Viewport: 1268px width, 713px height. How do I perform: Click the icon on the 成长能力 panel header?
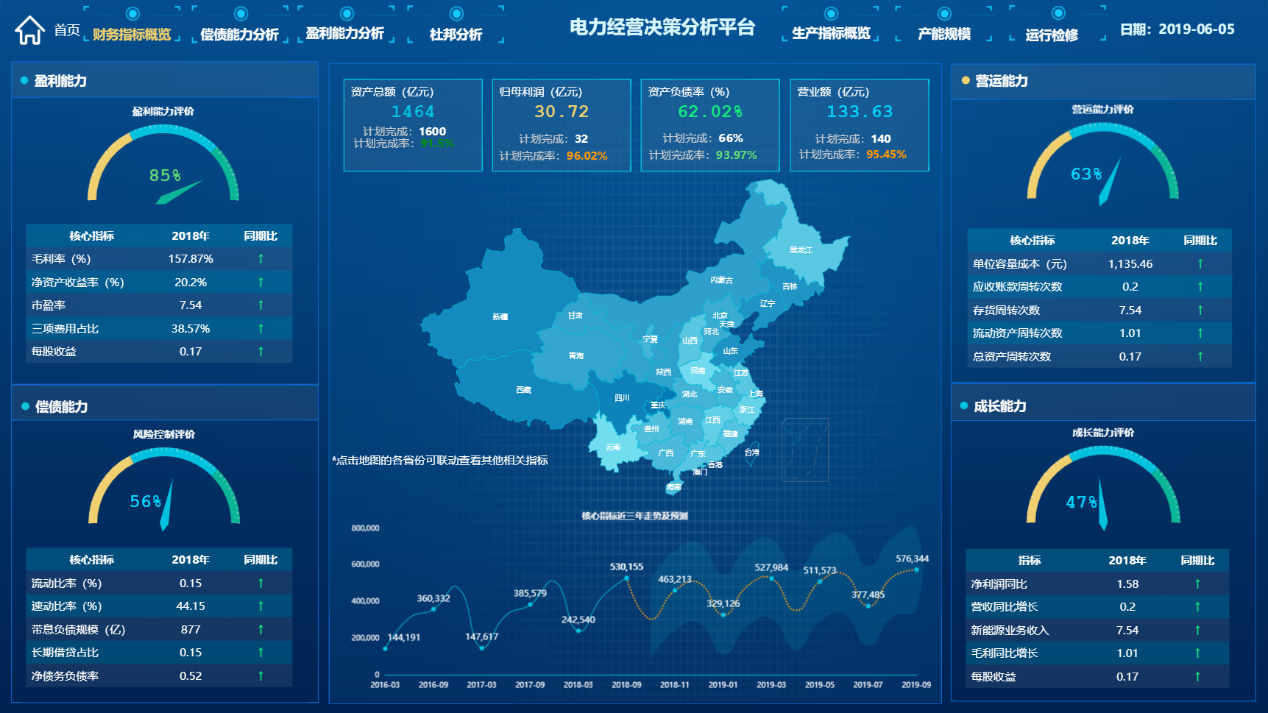(966, 403)
